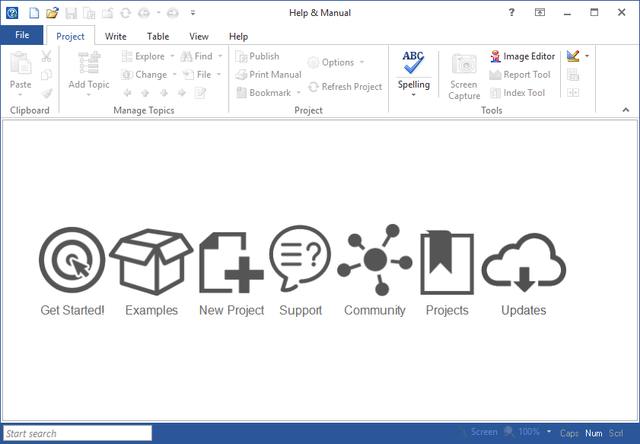This screenshot has width=640, height=444.
Task: Click in the Start search field
Action: [78, 434]
